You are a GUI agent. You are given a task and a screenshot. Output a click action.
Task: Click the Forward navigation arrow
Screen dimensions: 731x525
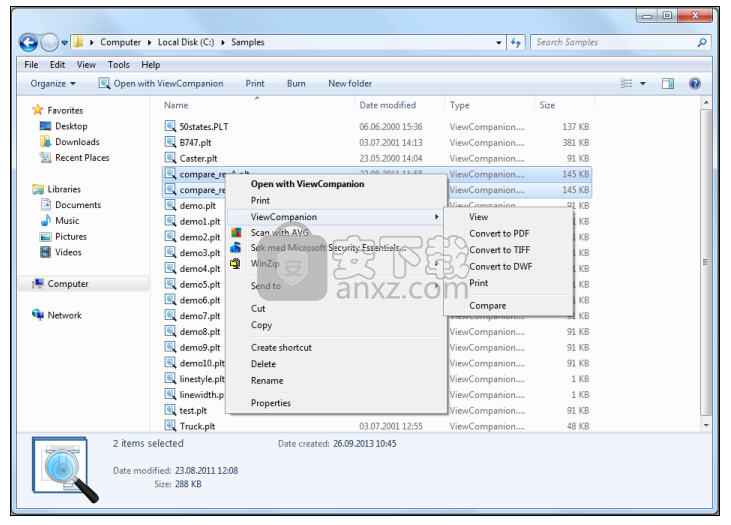pos(49,43)
